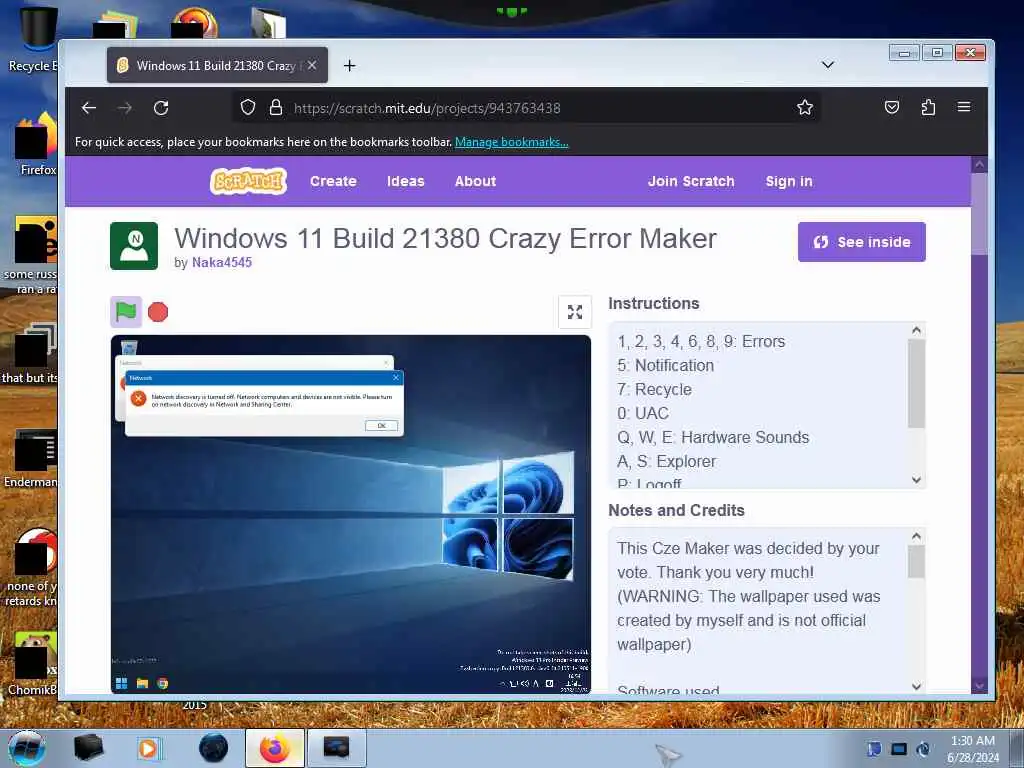
Task: Select the Windows 11 Build 21380 Crazy tab
Action: click(x=217, y=65)
